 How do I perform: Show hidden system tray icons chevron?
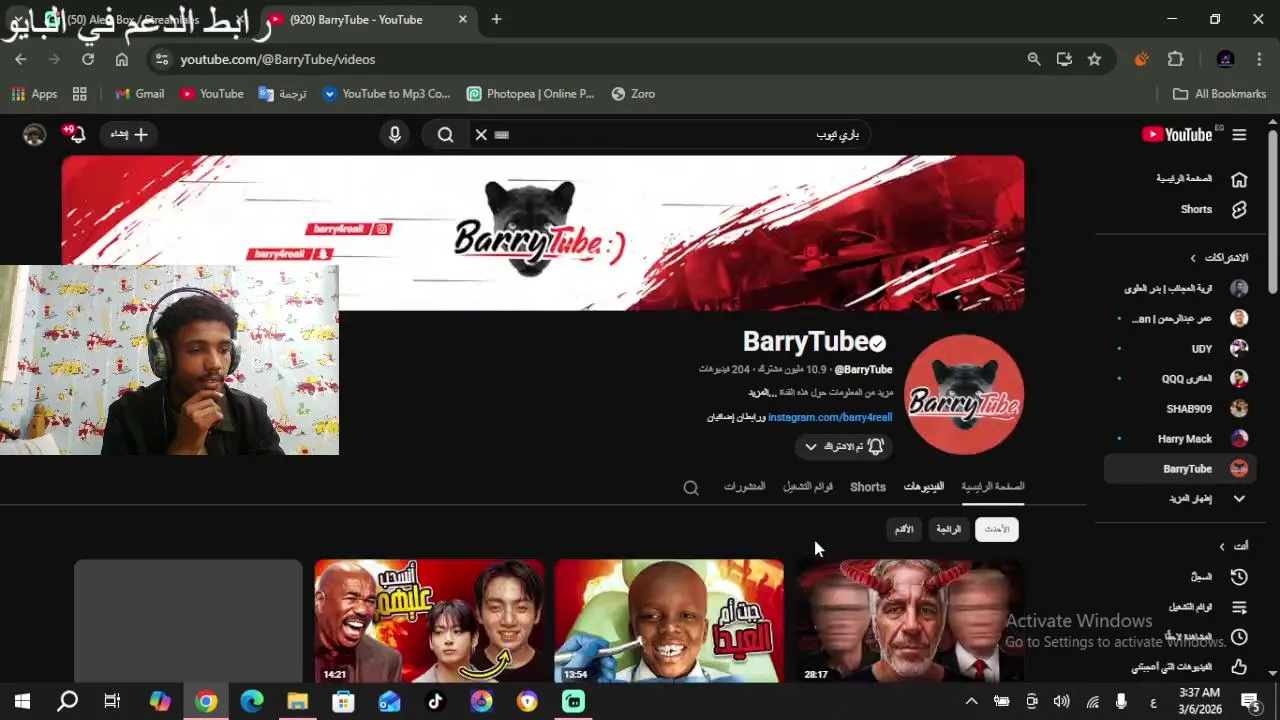tap(971, 701)
